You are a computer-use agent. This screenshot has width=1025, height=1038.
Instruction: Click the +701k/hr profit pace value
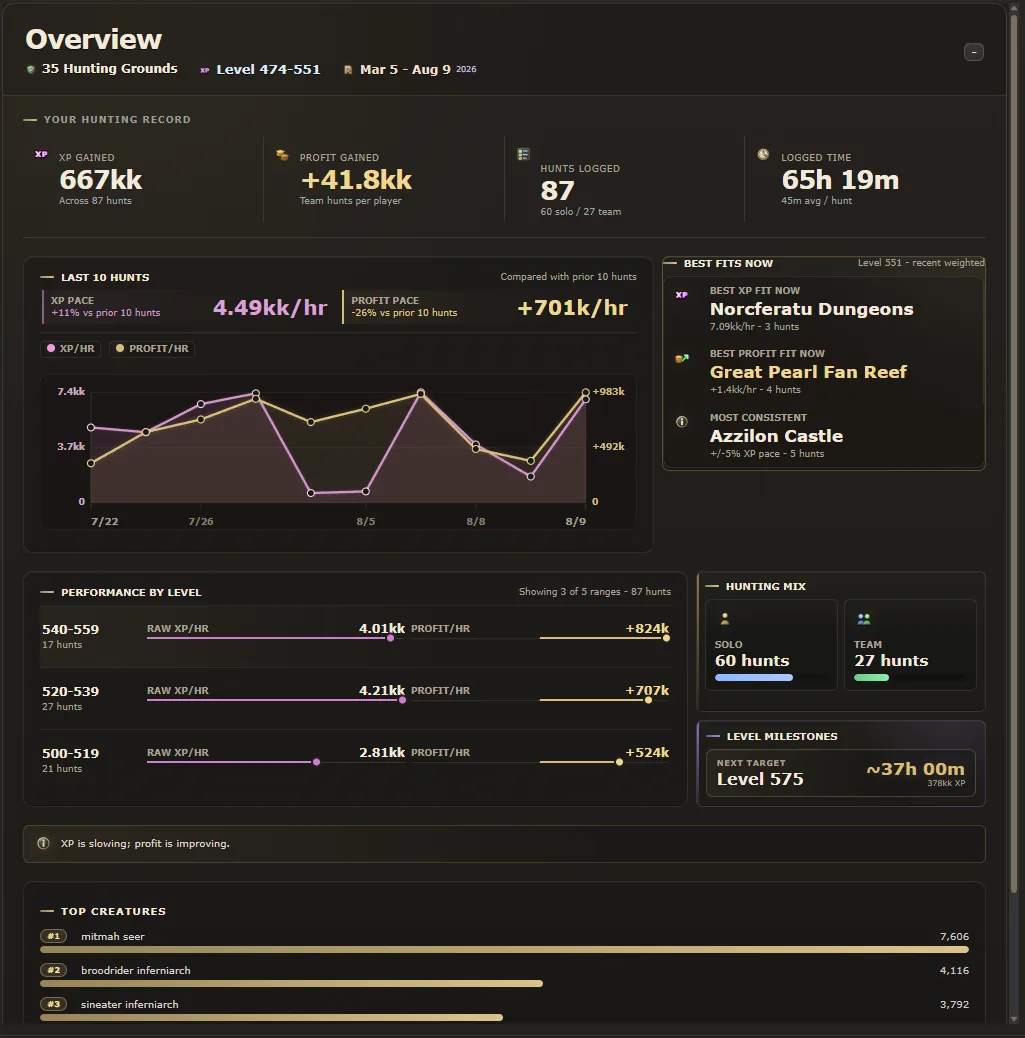tap(572, 308)
